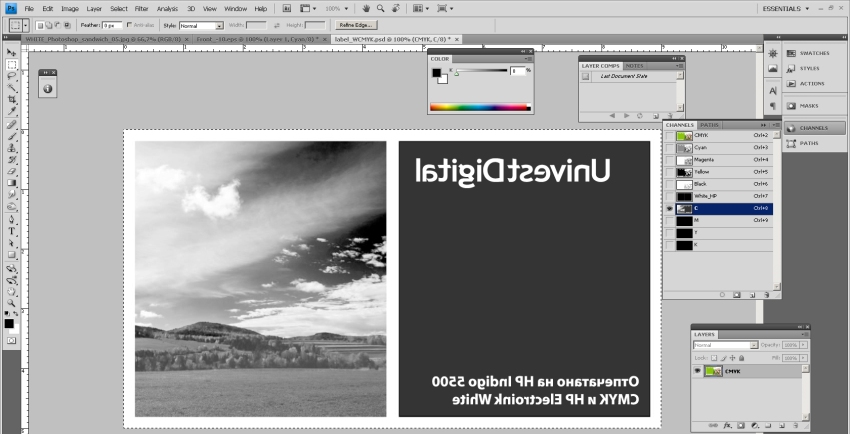Select the Path Selection tool
This screenshot has width=850, height=434.
coord(11,243)
